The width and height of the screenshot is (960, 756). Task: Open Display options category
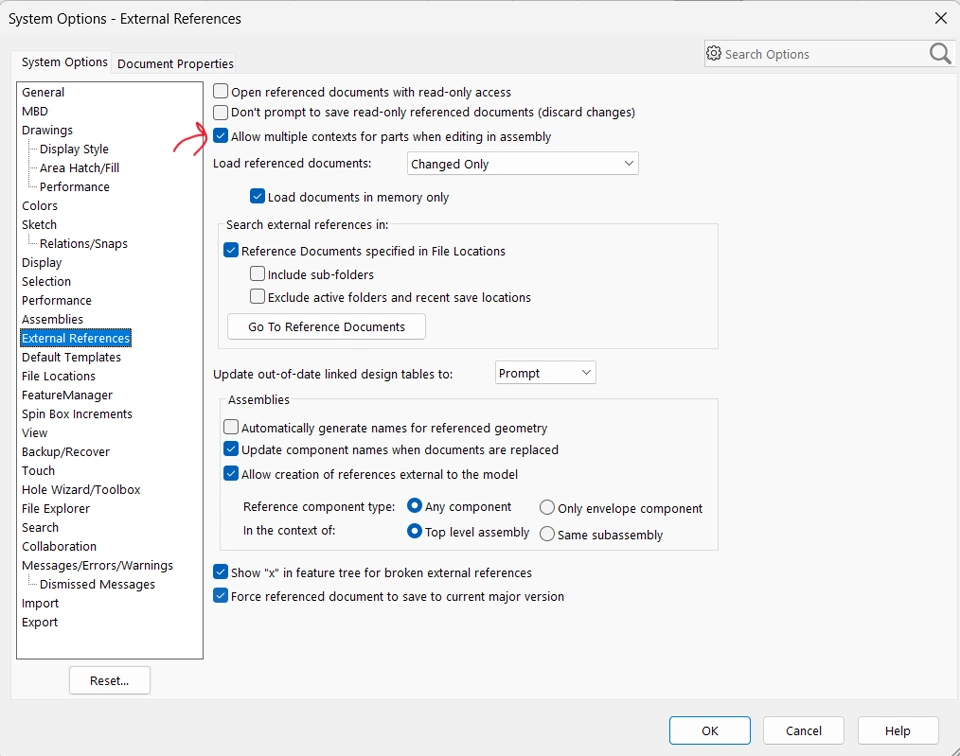(42, 263)
